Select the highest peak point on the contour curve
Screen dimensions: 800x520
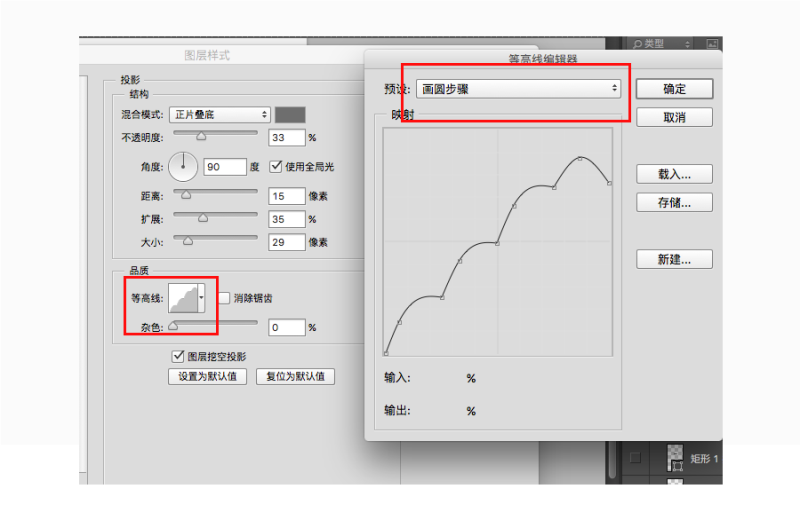coord(580,158)
